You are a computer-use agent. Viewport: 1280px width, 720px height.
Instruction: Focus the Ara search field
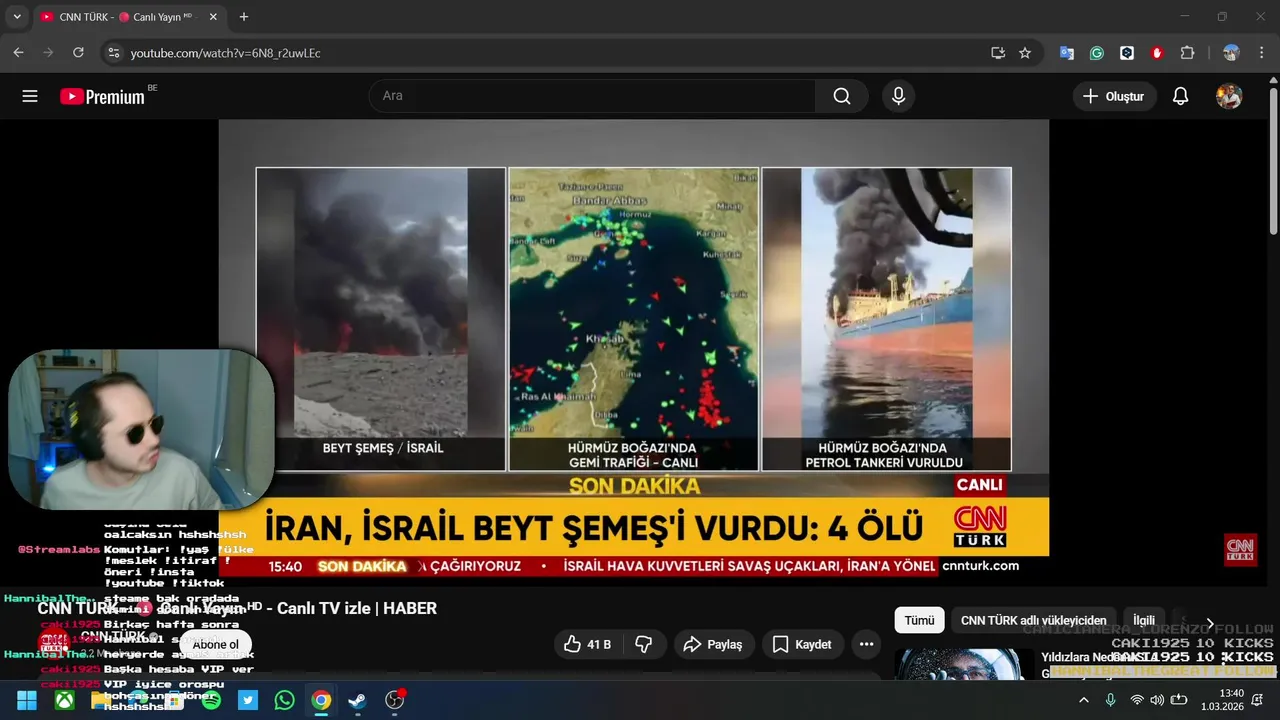(592, 96)
